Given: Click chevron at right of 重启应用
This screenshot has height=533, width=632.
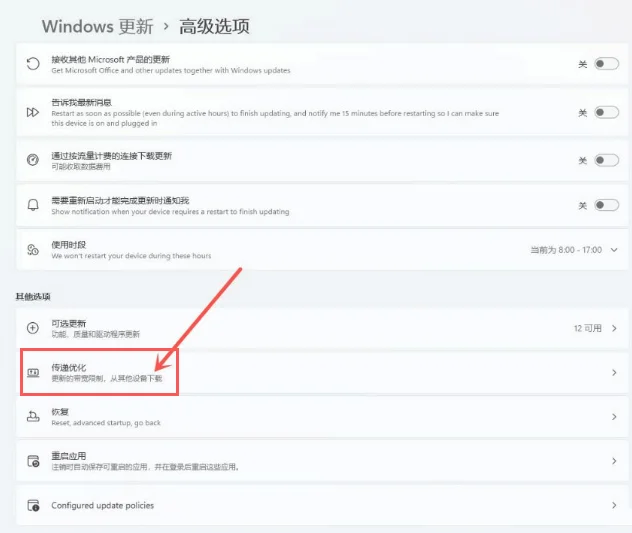Looking at the screenshot, I should click(x=614, y=461).
